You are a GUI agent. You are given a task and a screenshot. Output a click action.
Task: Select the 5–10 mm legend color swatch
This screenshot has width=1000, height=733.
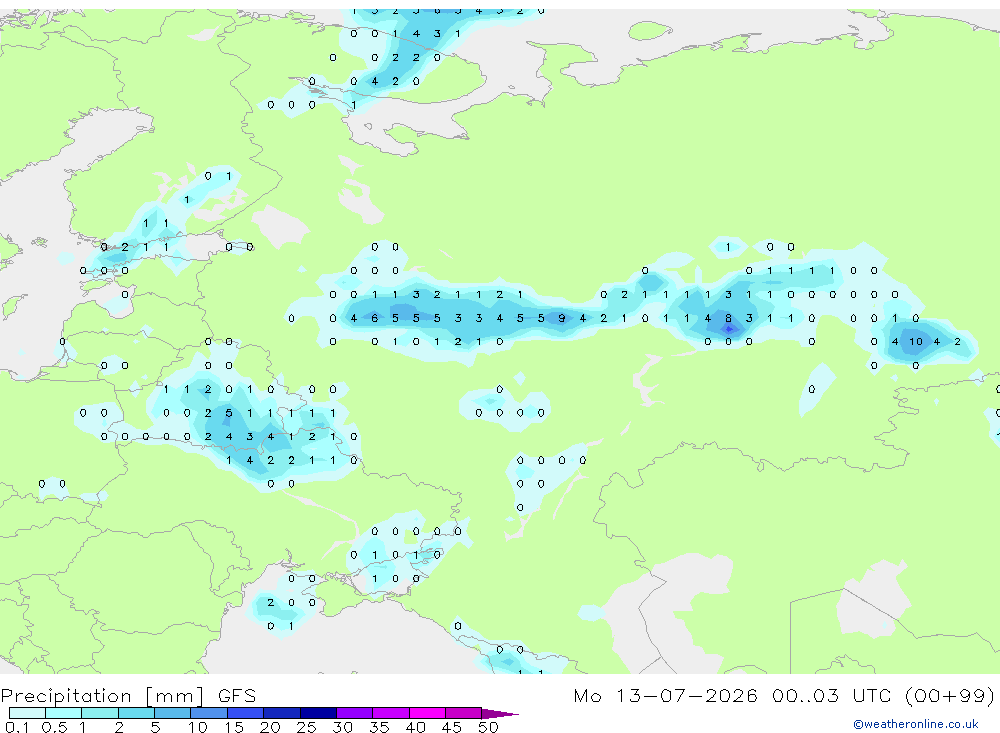click(173, 713)
